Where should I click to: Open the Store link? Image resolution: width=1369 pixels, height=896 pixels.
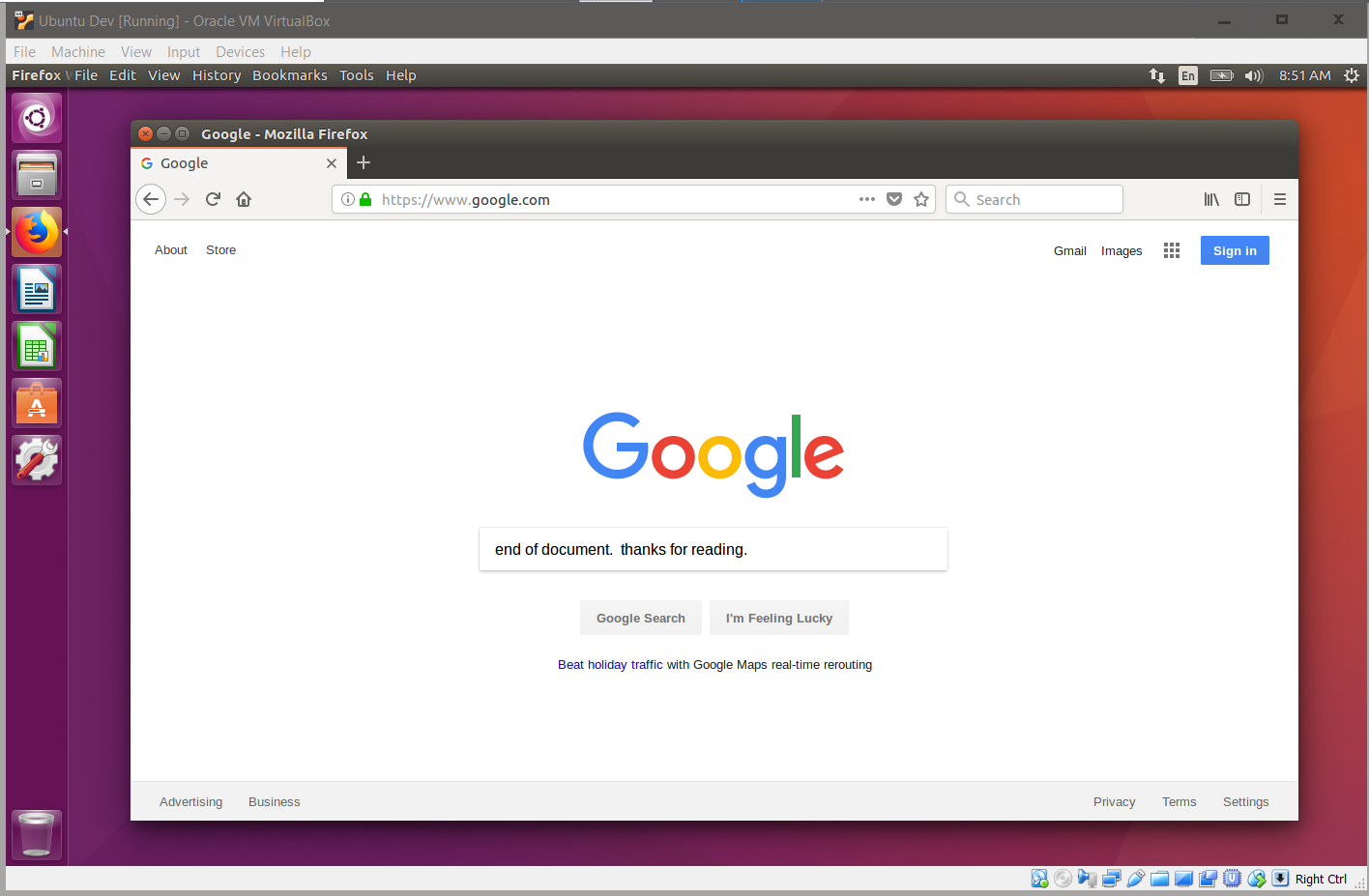(x=220, y=250)
